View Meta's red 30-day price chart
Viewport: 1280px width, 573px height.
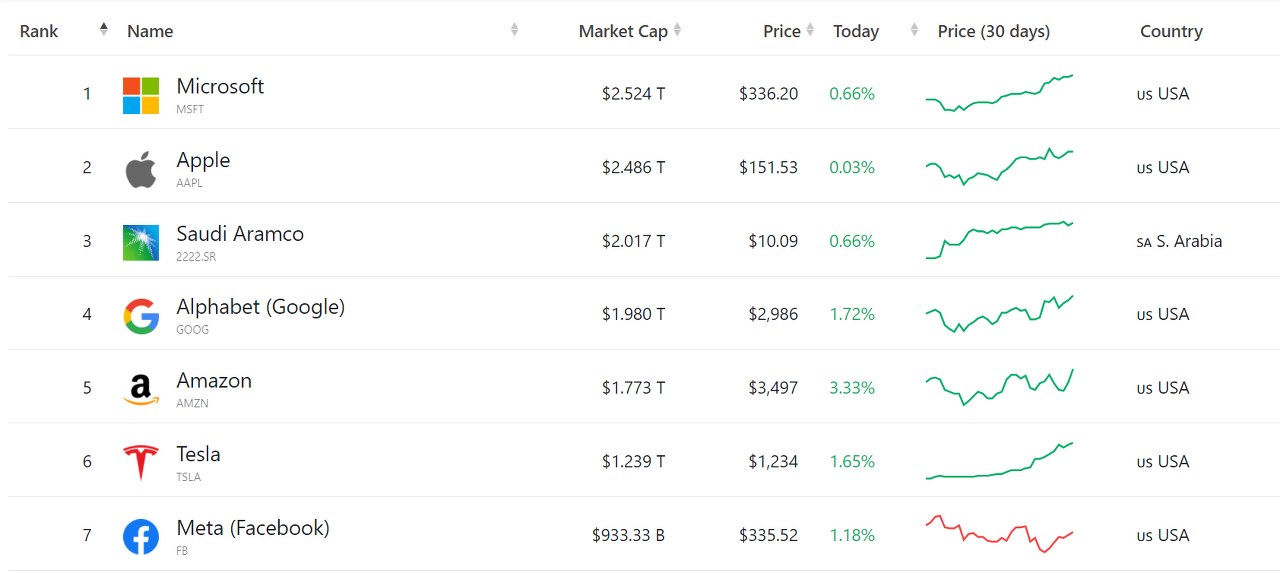pyautogui.click(x=999, y=534)
